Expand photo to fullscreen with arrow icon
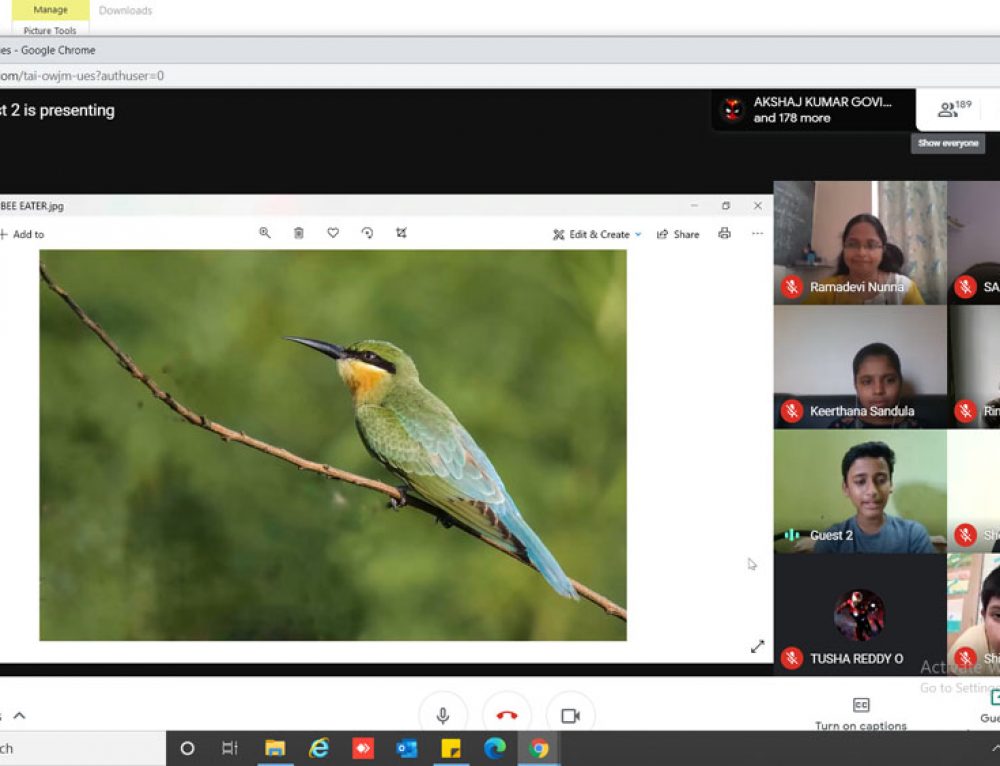 click(757, 647)
